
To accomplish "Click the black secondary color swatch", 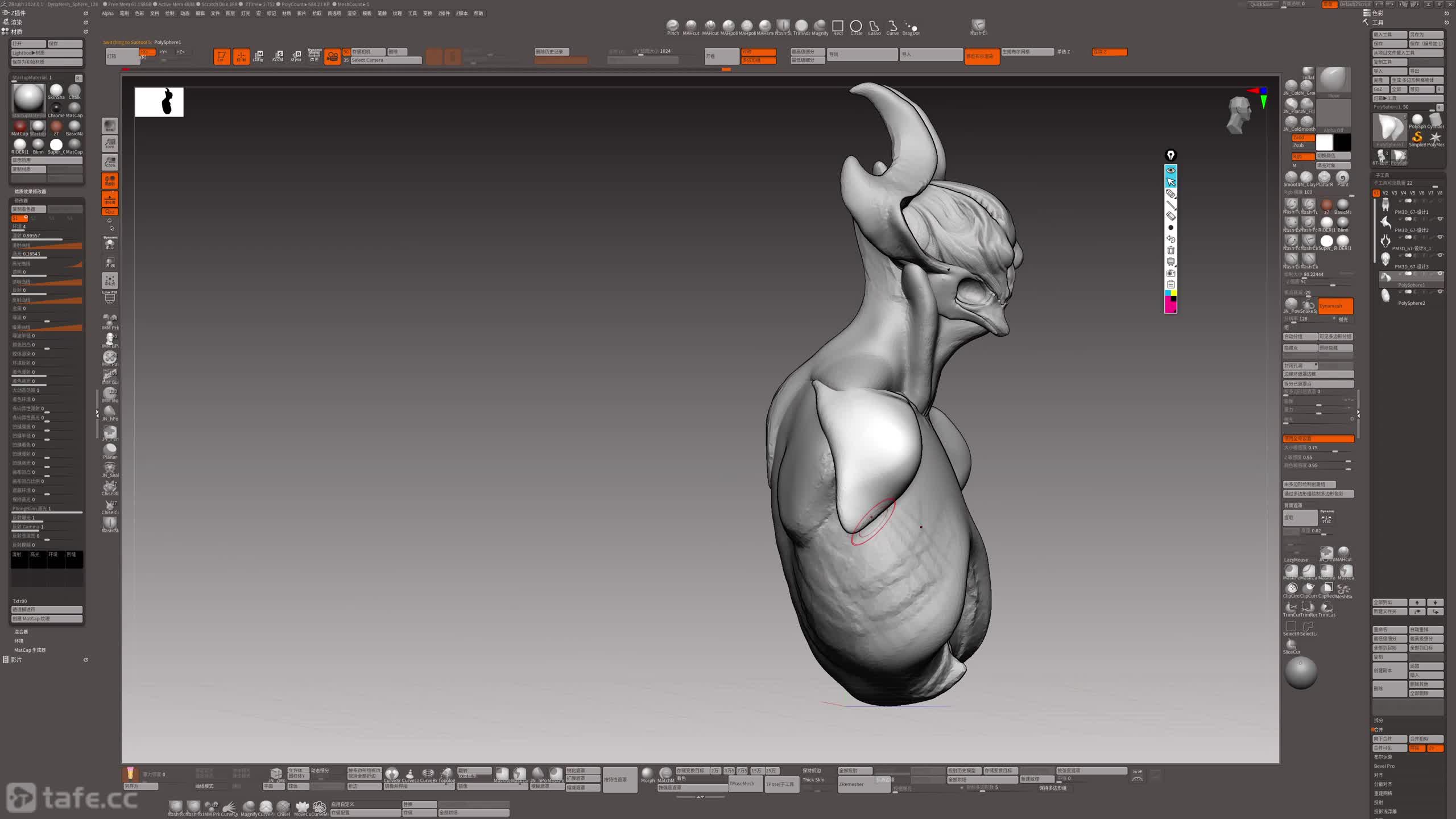I will point(1343,142).
